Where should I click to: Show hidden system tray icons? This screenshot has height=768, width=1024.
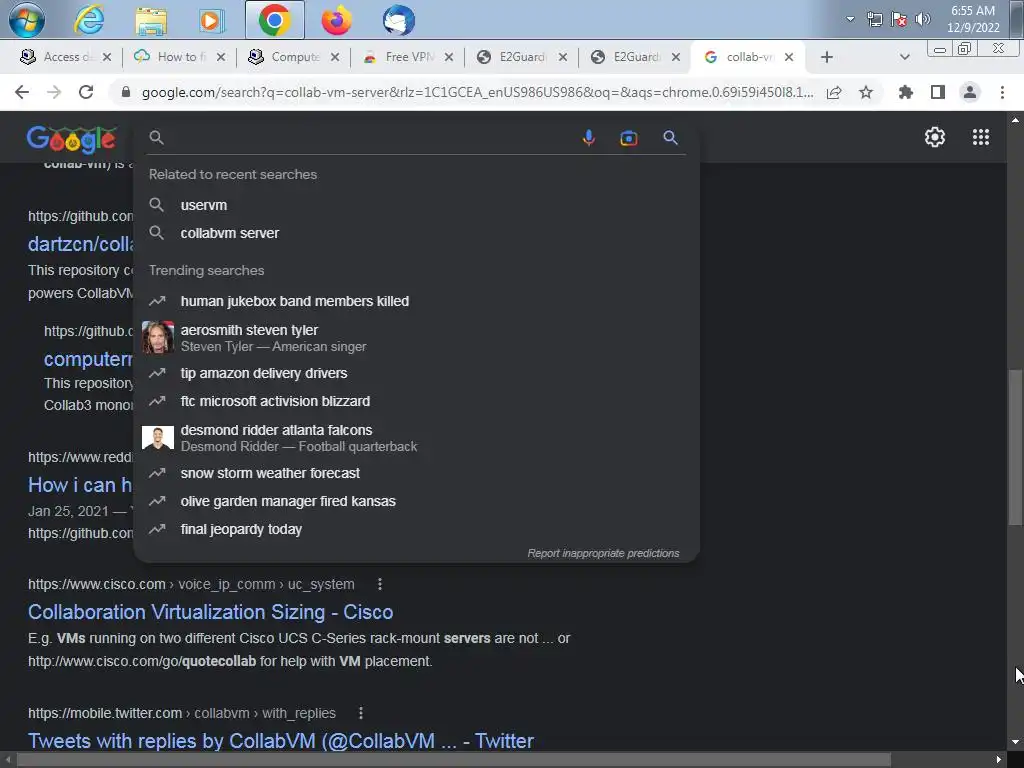[x=850, y=19]
